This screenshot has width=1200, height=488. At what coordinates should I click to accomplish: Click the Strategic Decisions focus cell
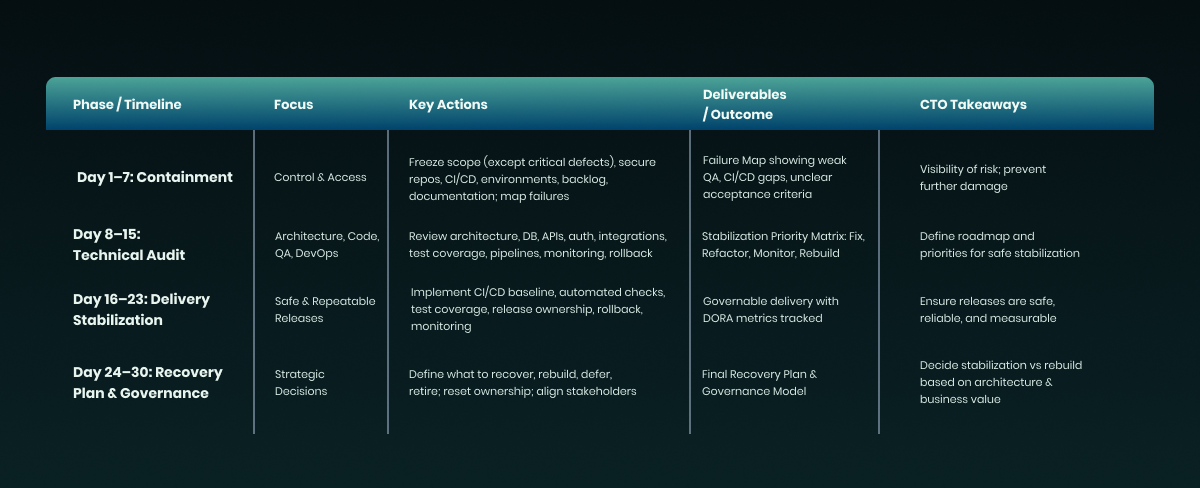tap(301, 382)
